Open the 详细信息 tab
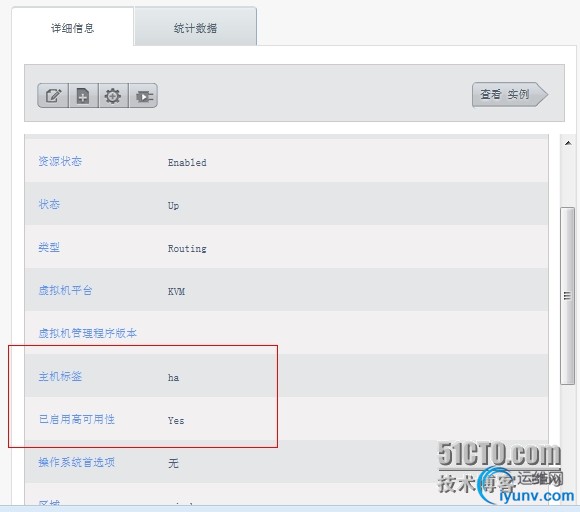This screenshot has width=580, height=512. [72, 28]
